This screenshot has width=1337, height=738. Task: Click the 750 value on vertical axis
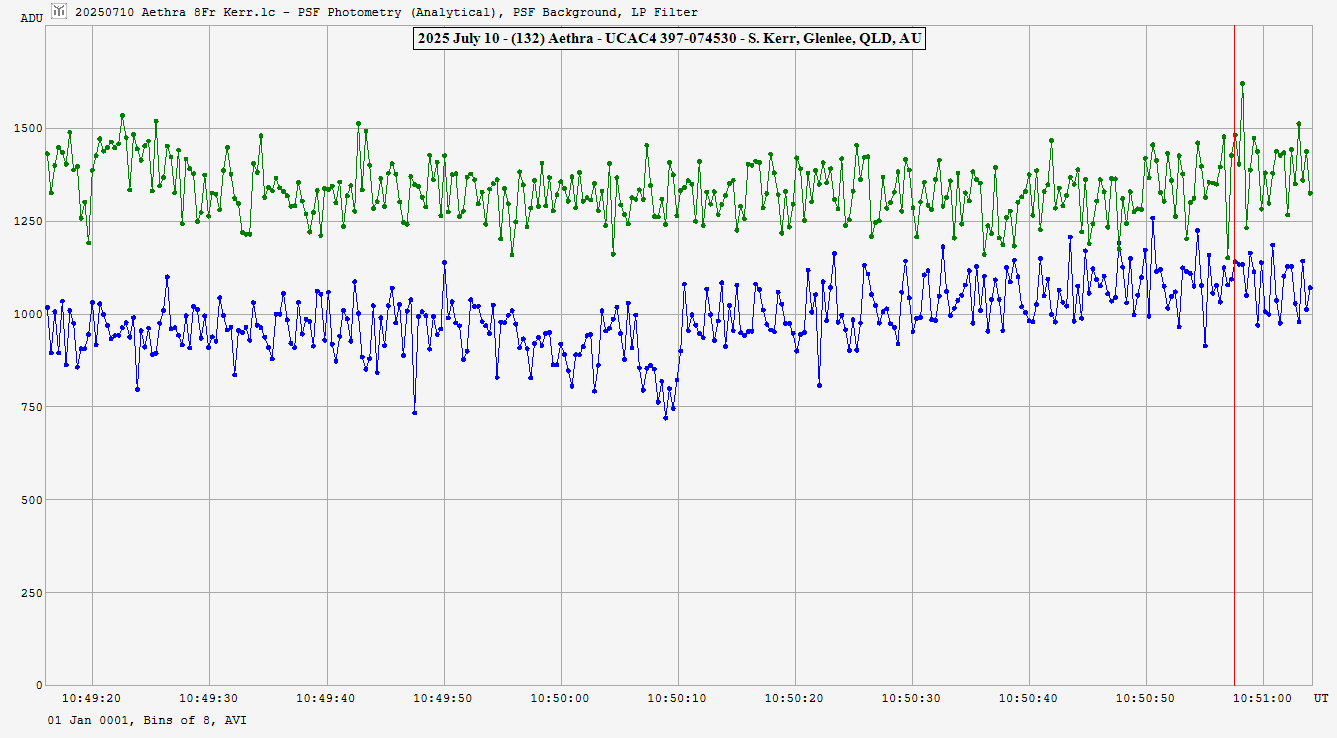pyautogui.click(x=31, y=407)
